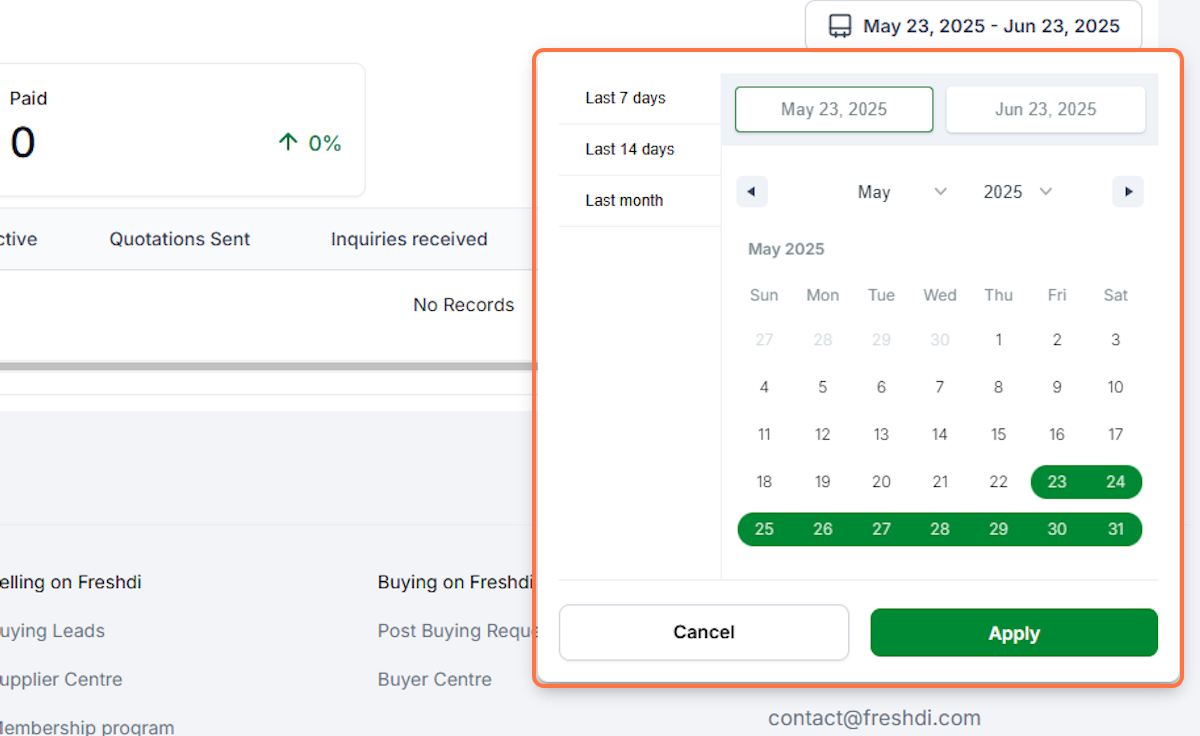Go to previous month with left arrow
Viewport: 1200px width, 736px height.
[x=752, y=192]
